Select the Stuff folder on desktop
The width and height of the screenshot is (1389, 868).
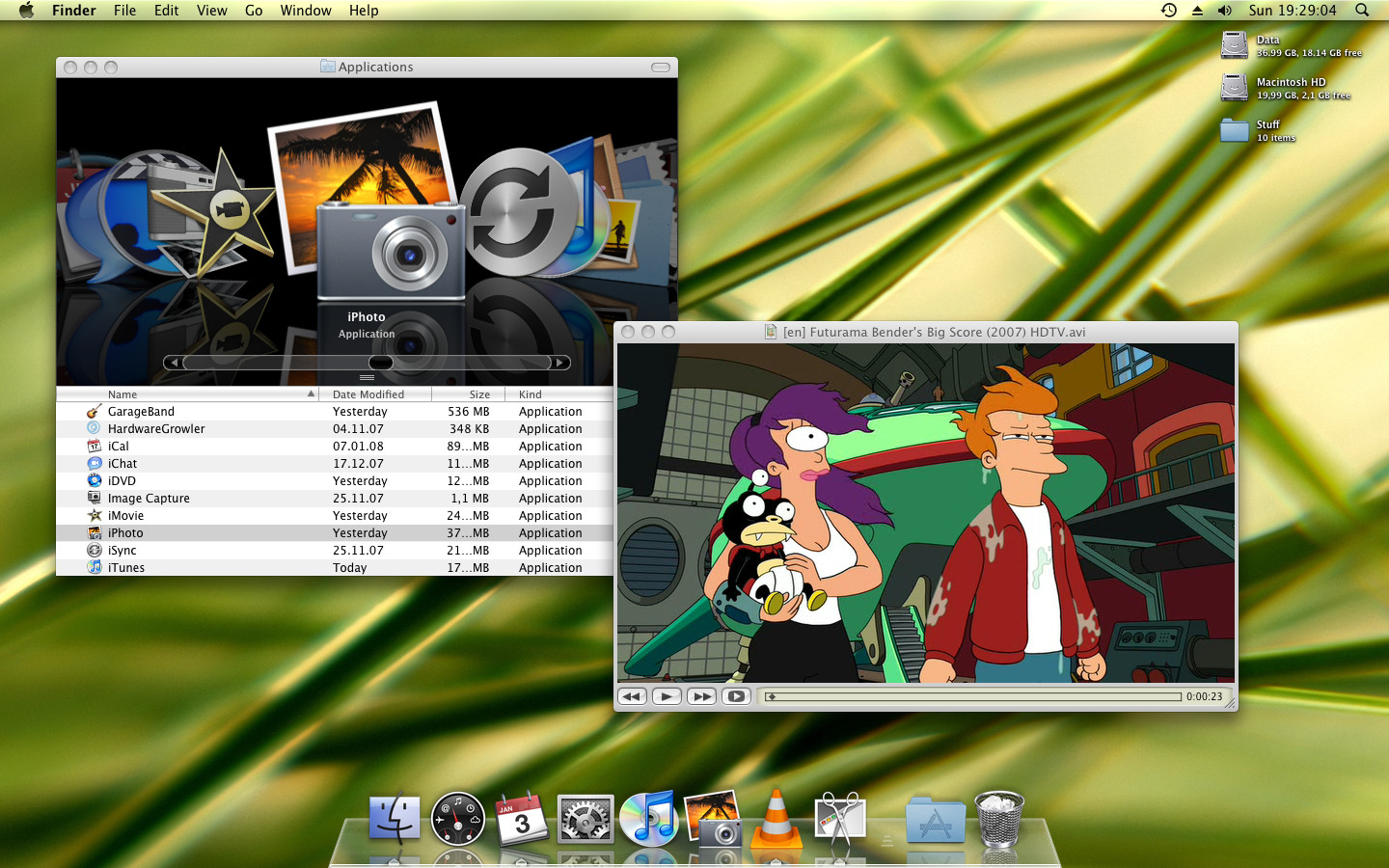1235,130
